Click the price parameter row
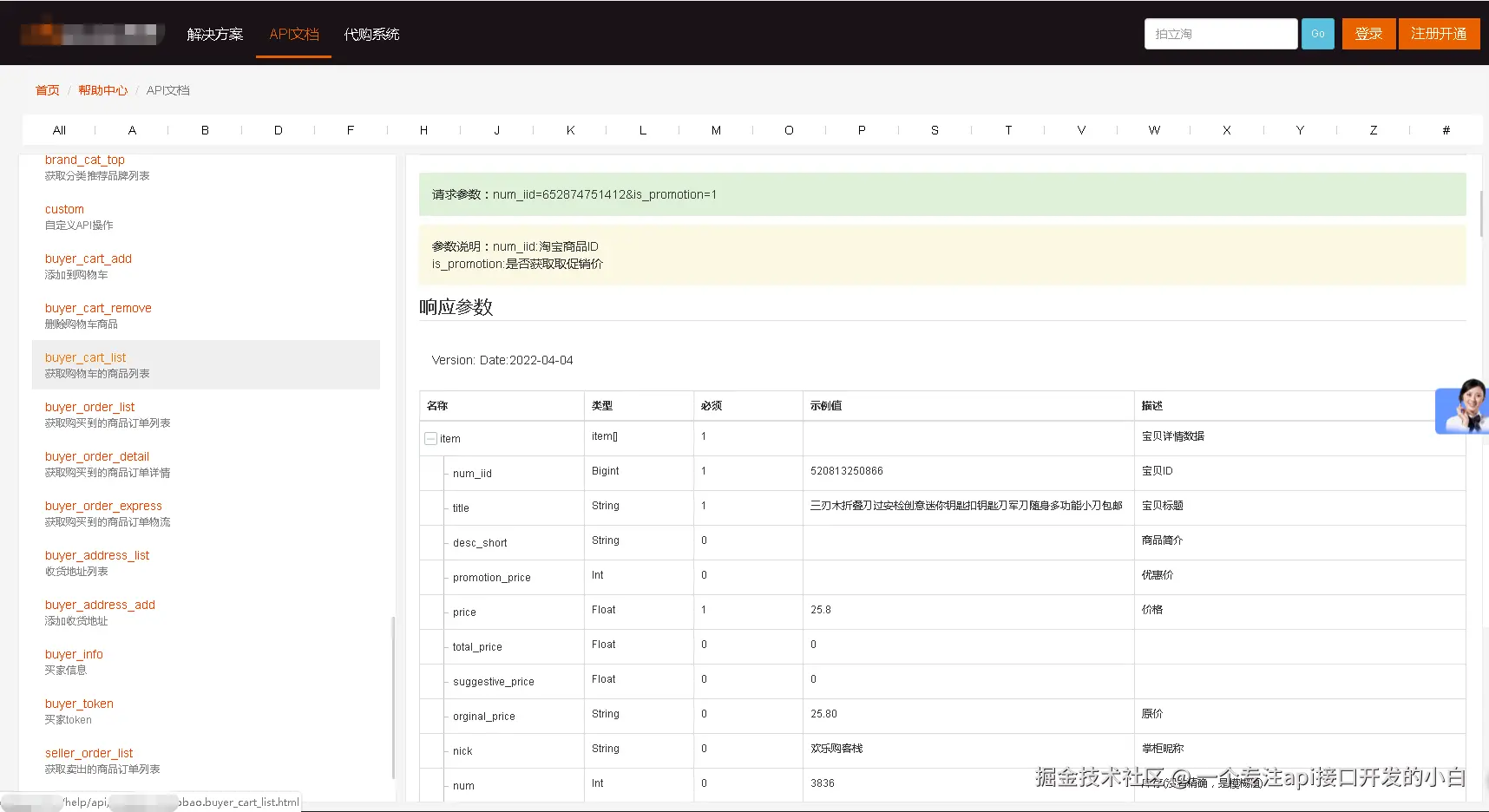 click(x=942, y=612)
